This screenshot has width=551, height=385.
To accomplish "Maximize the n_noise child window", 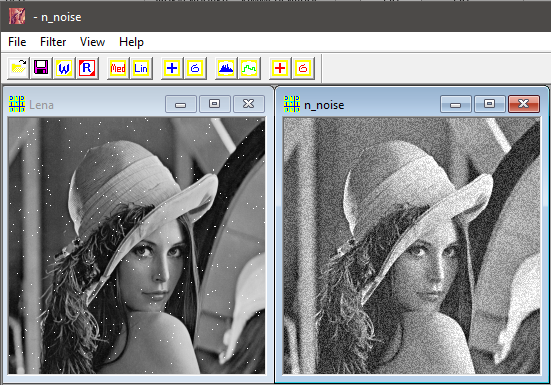I will click(x=490, y=104).
